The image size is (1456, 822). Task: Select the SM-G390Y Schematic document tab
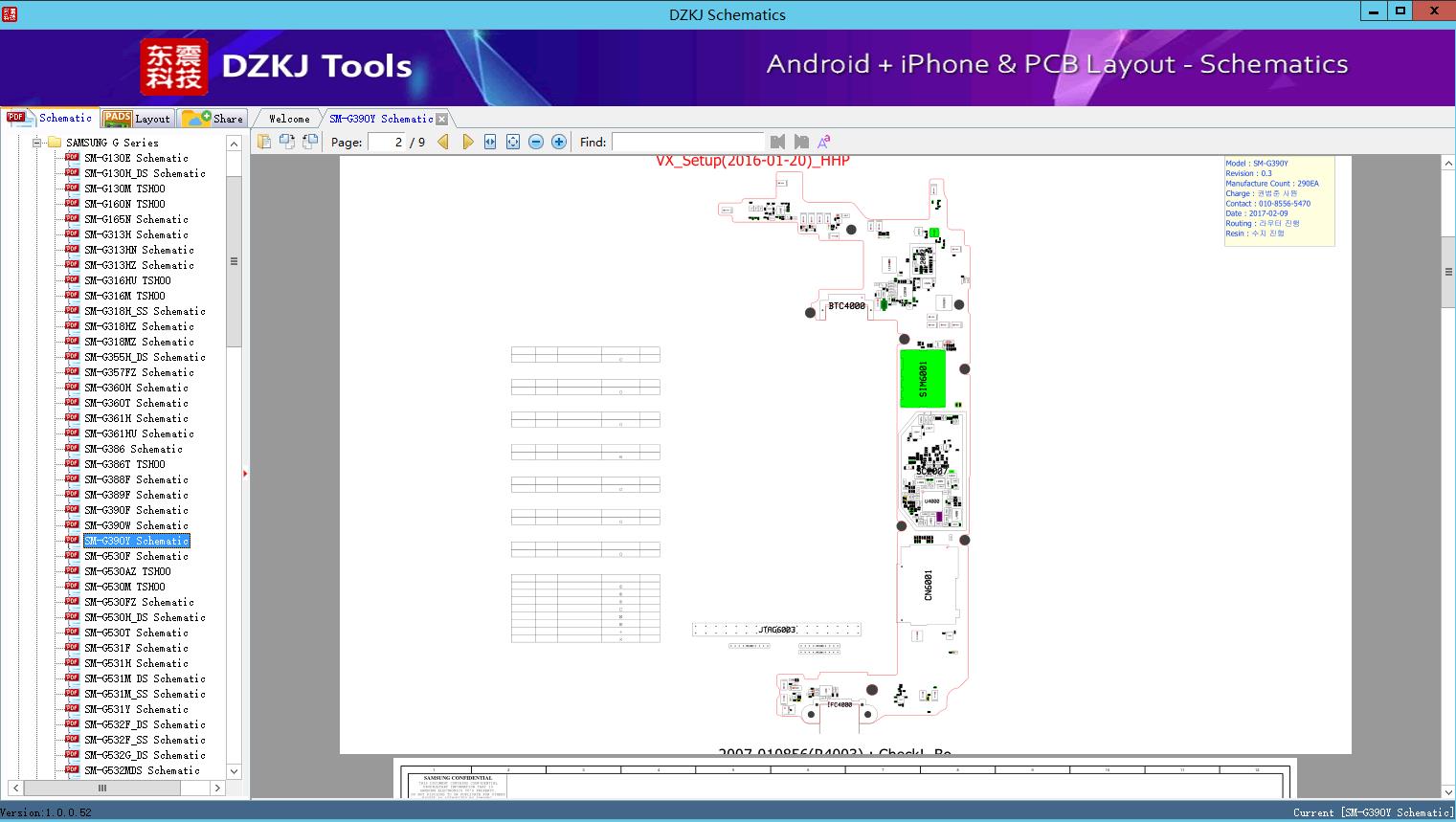point(381,119)
